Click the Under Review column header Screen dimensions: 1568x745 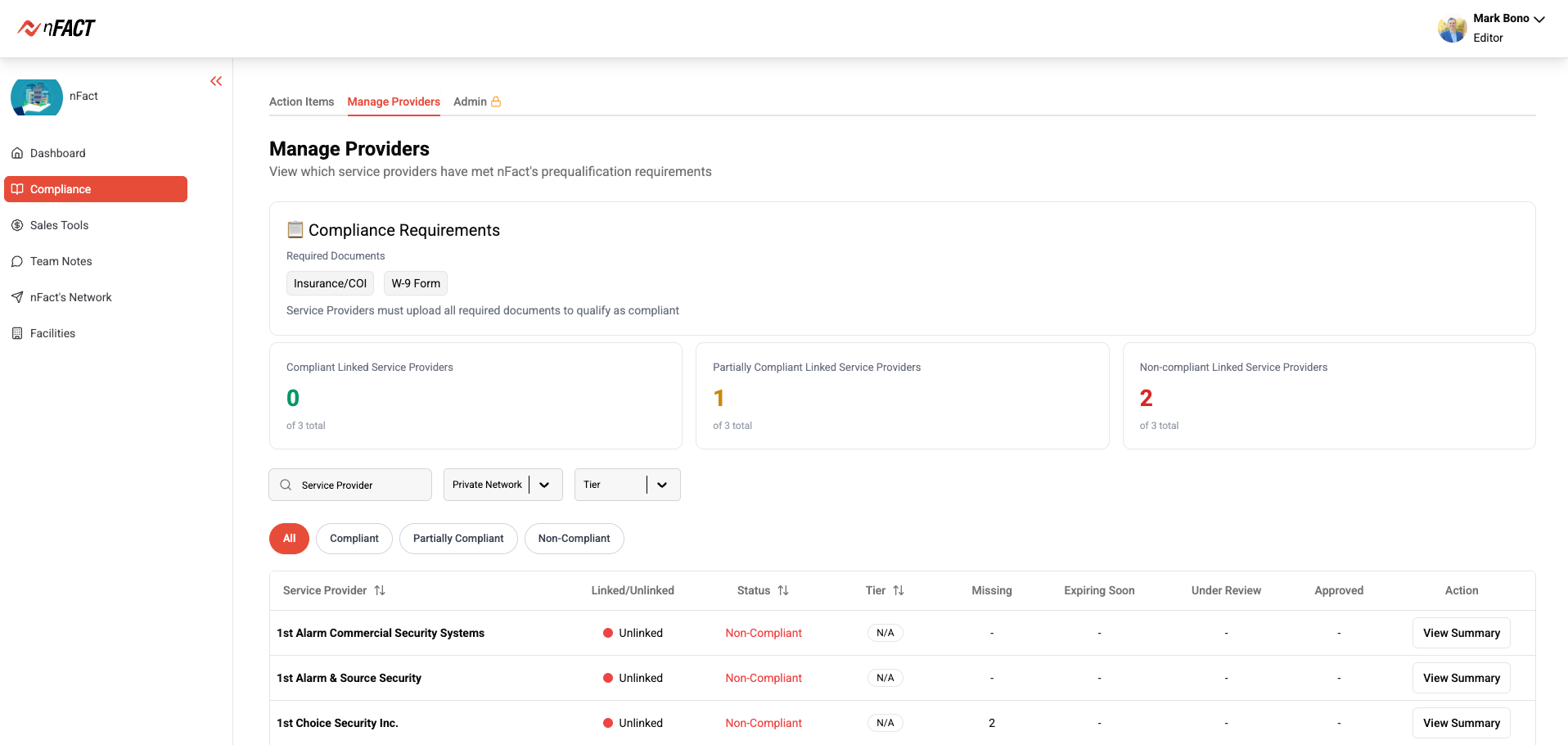(x=1226, y=590)
